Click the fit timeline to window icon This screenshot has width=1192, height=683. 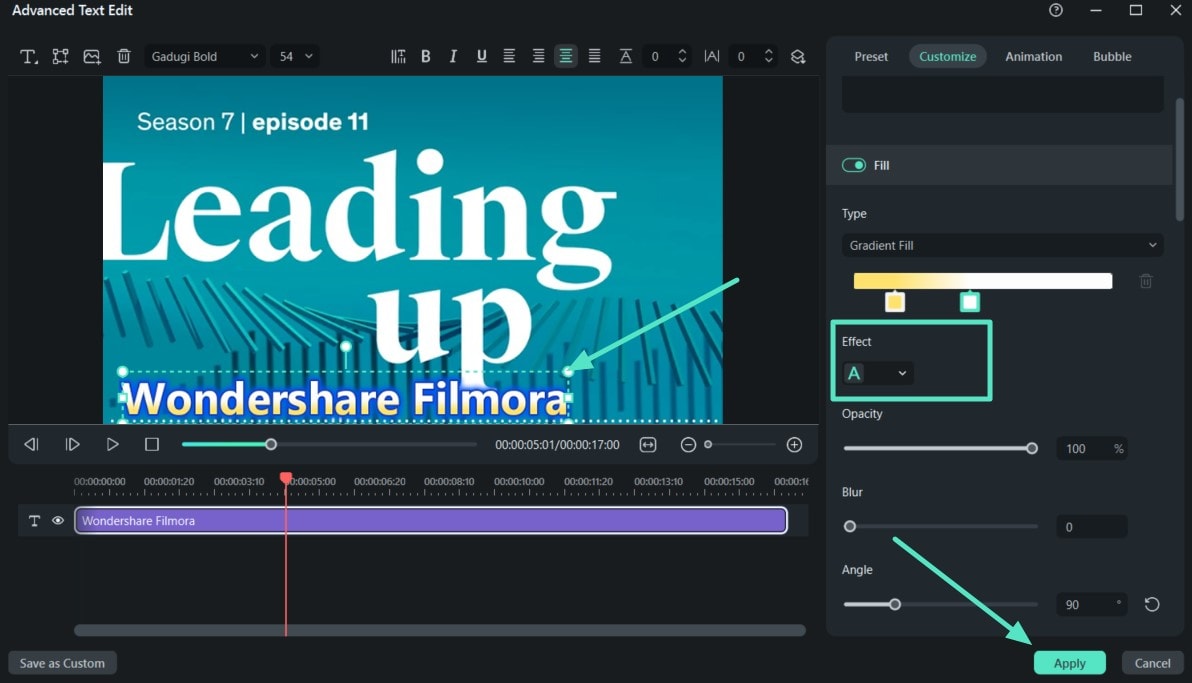tap(648, 445)
